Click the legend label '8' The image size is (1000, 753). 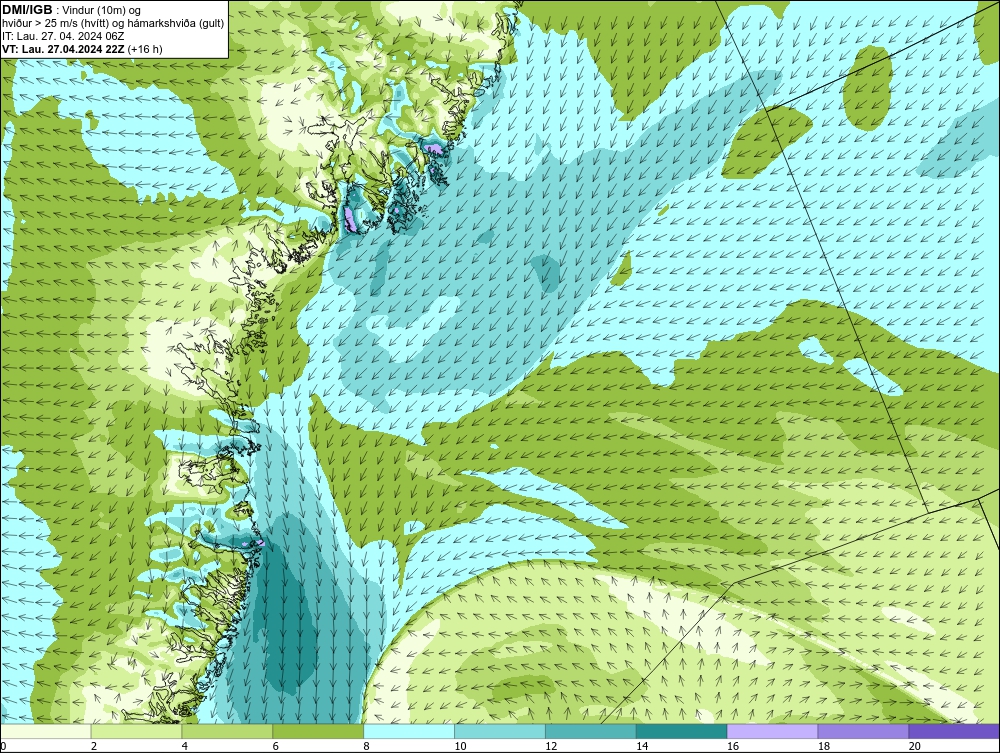tap(367, 746)
